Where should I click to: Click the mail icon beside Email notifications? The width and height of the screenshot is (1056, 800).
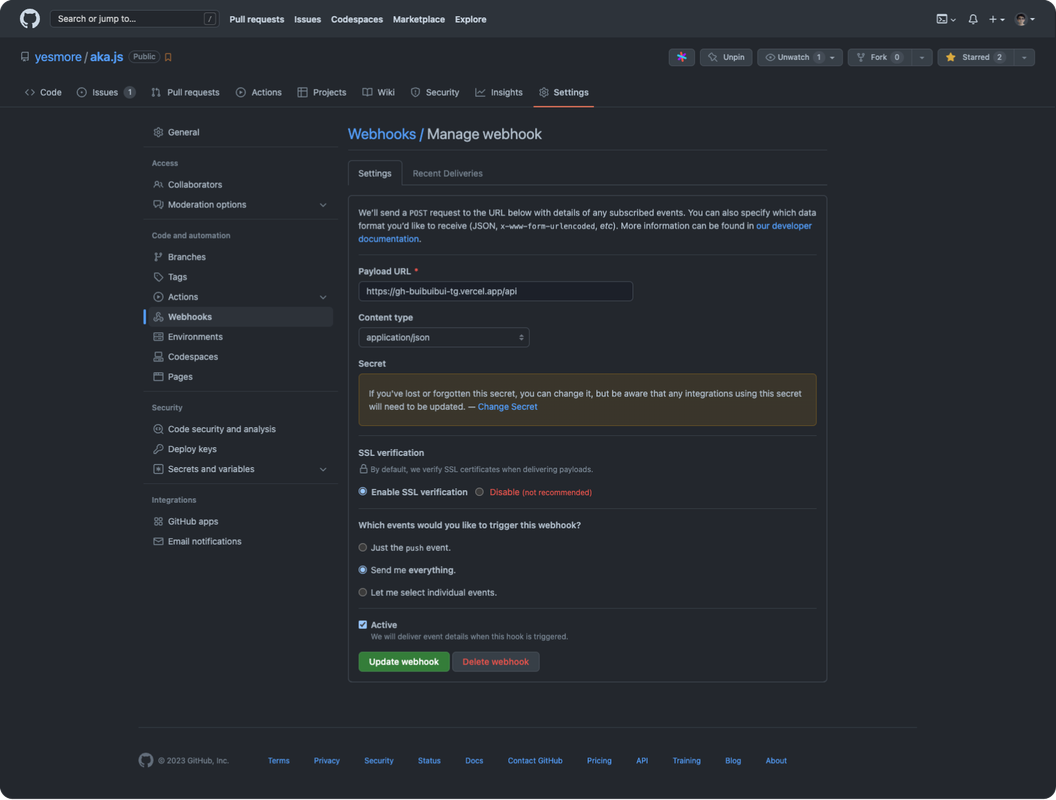pyautogui.click(x=158, y=541)
